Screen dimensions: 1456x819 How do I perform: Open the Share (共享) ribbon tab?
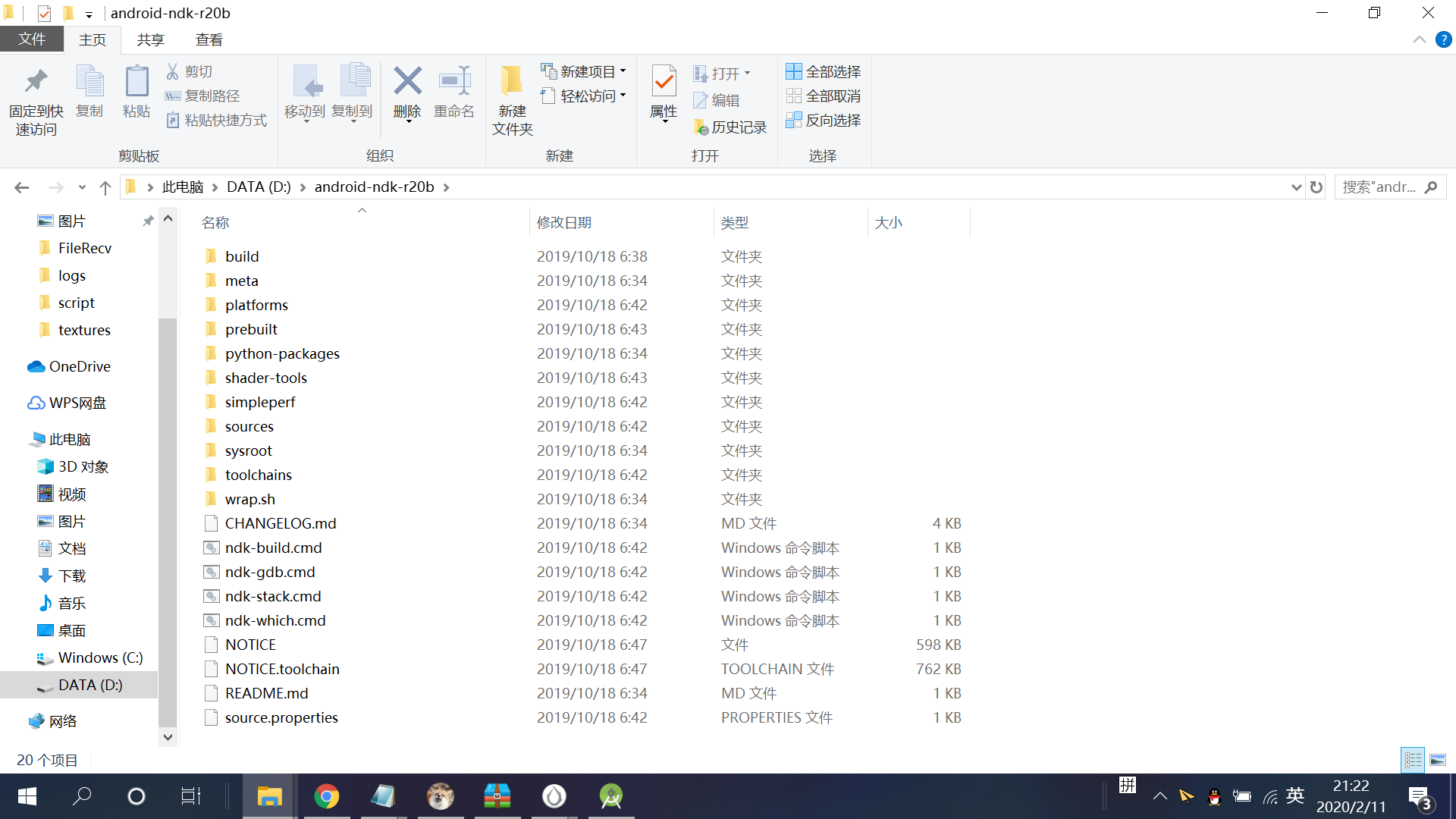point(150,40)
